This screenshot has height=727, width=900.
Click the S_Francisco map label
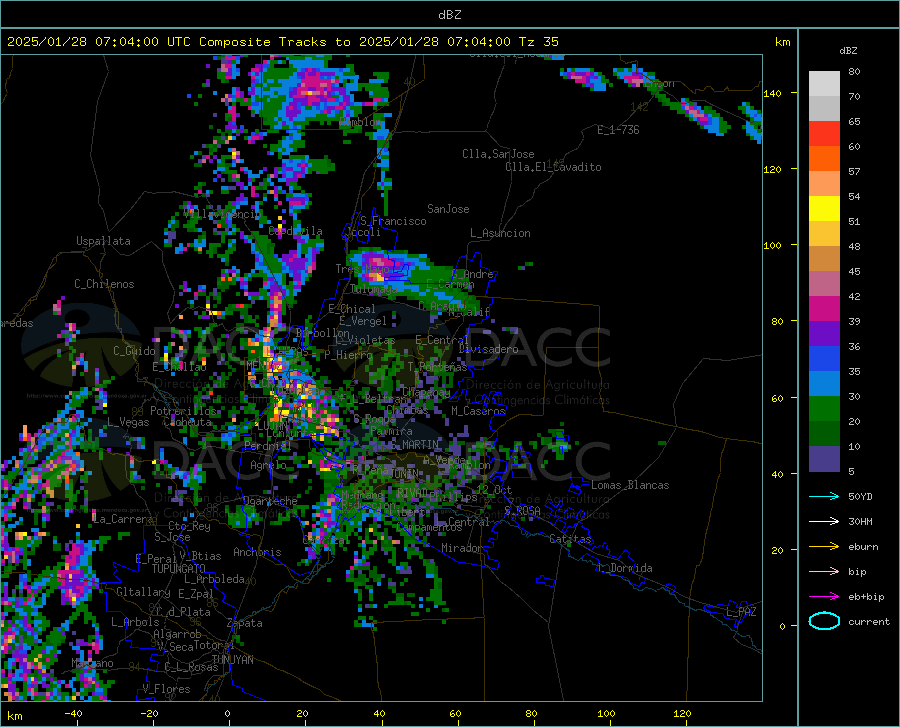coord(393,221)
